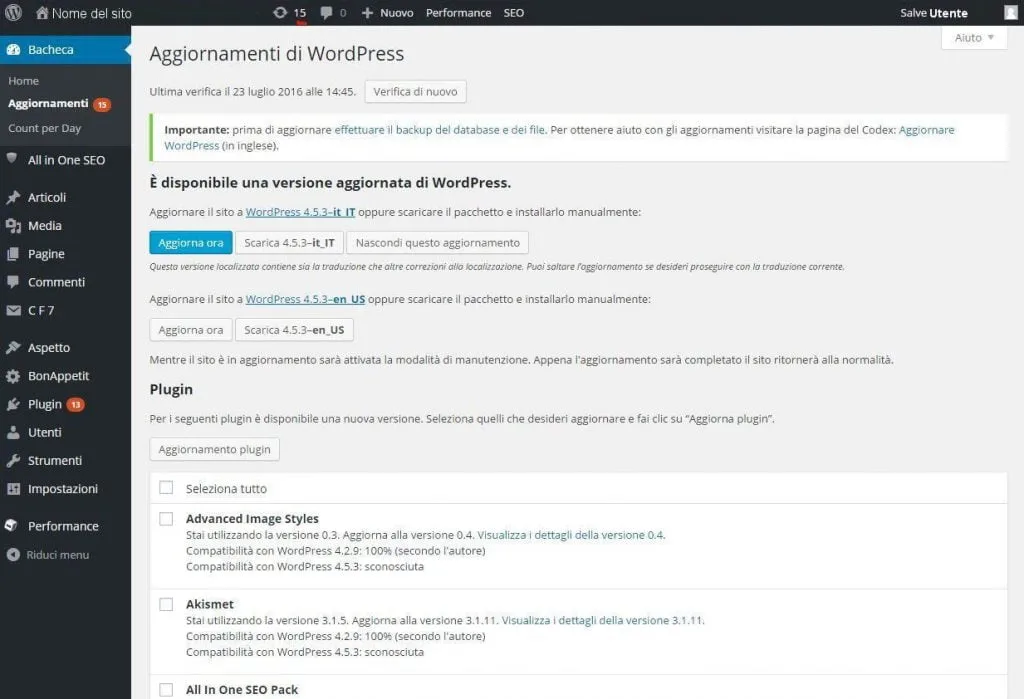Click the WordPress logo in the admin bar
Screen dimensions: 1024x699
point(12,13)
